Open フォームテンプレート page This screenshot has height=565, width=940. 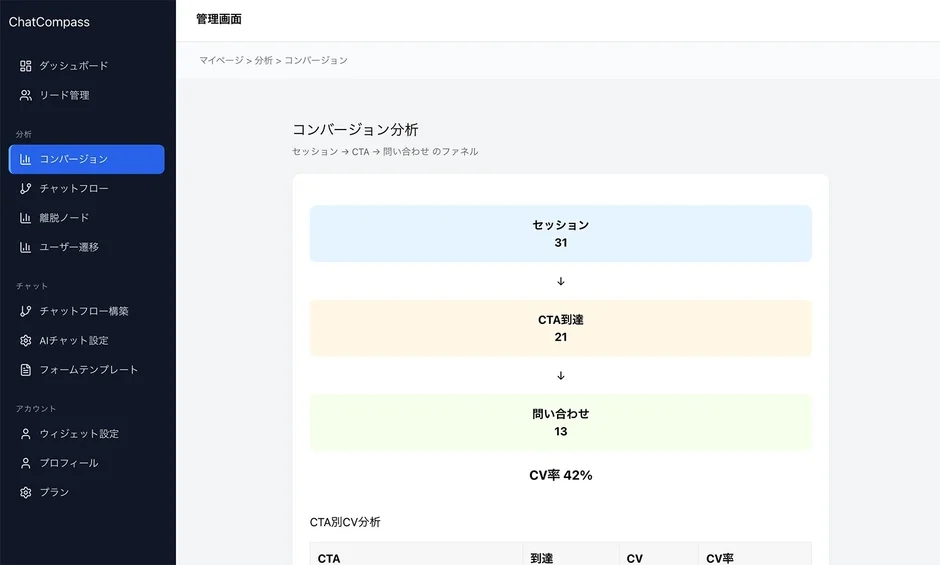click(x=86, y=370)
